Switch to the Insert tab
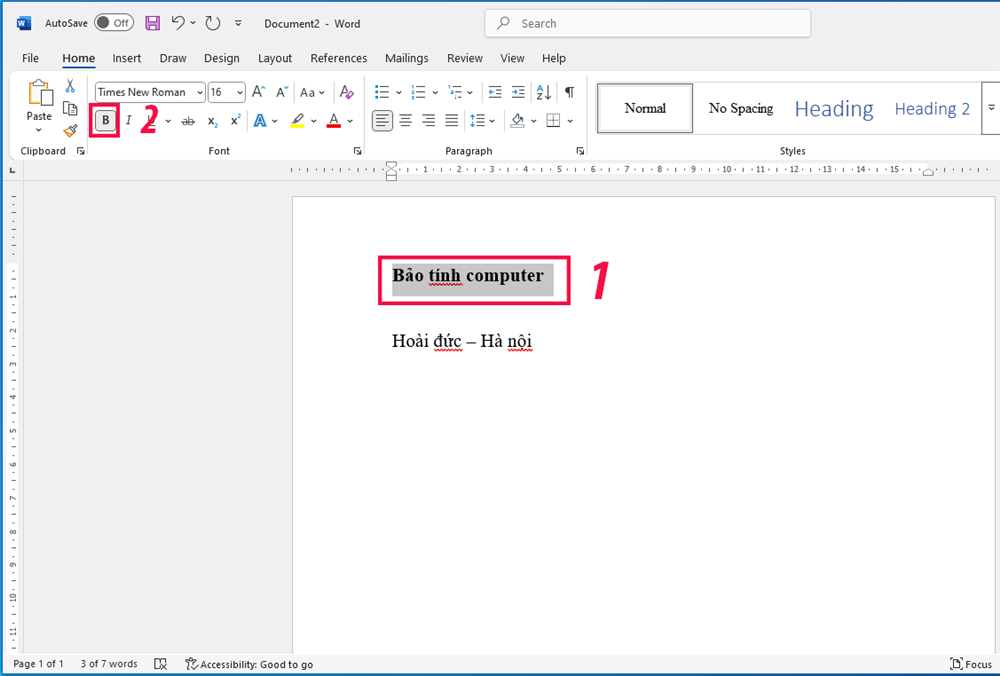The height and width of the screenshot is (676, 1000). click(126, 58)
